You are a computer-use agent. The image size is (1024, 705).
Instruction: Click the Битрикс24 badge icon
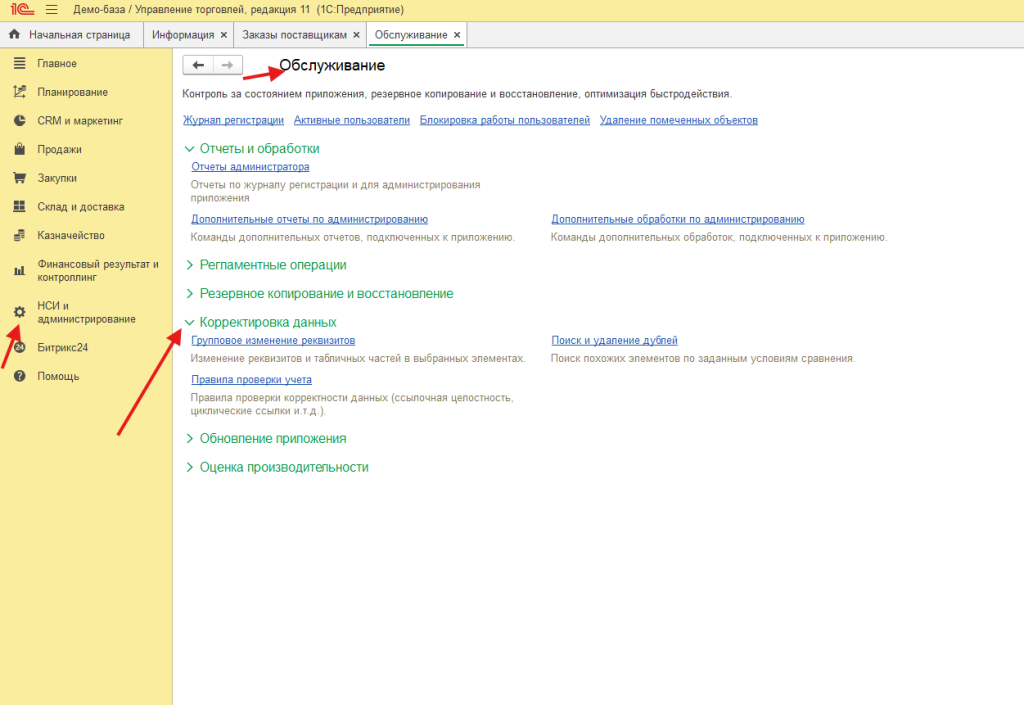[x=18, y=348]
